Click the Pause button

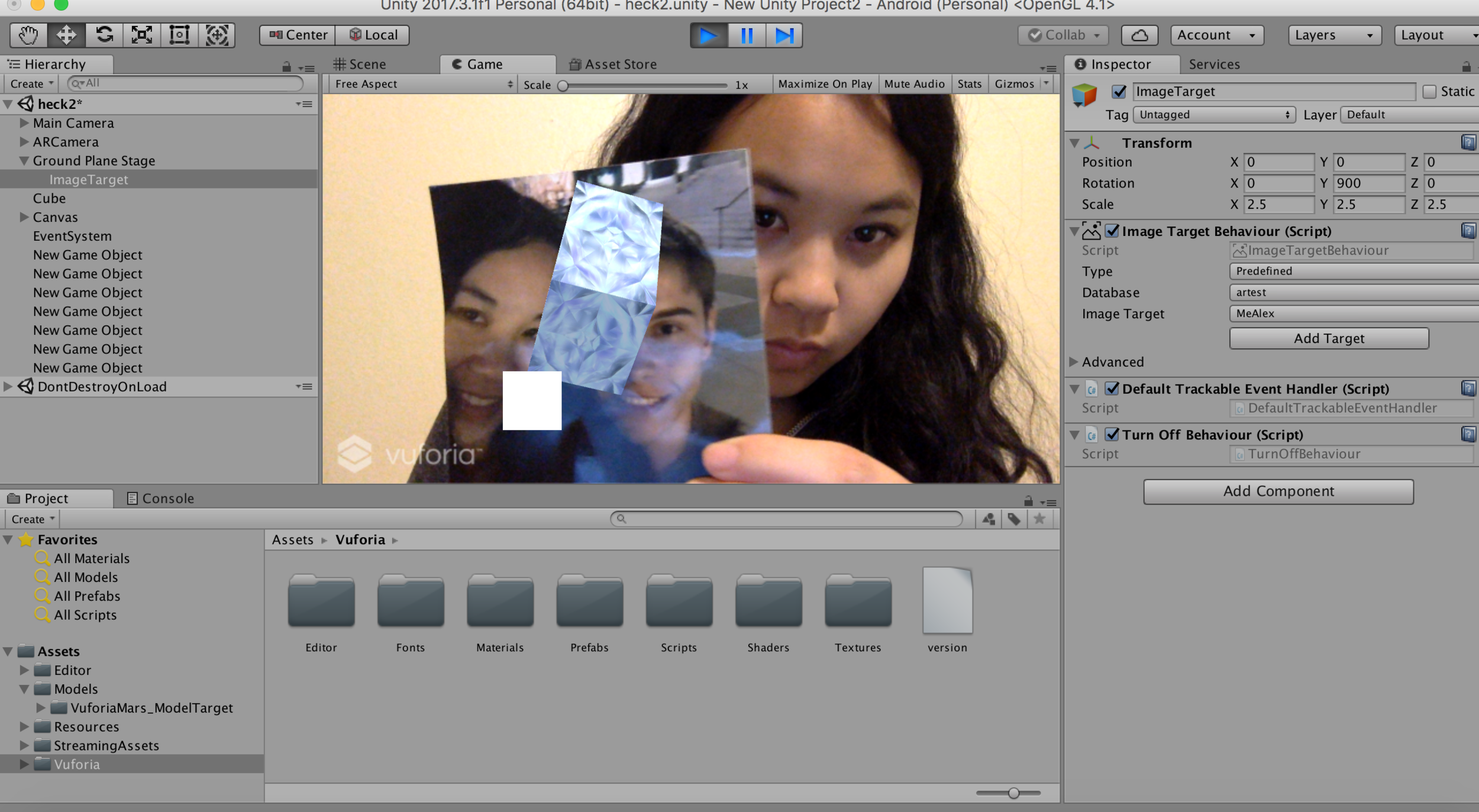point(747,35)
